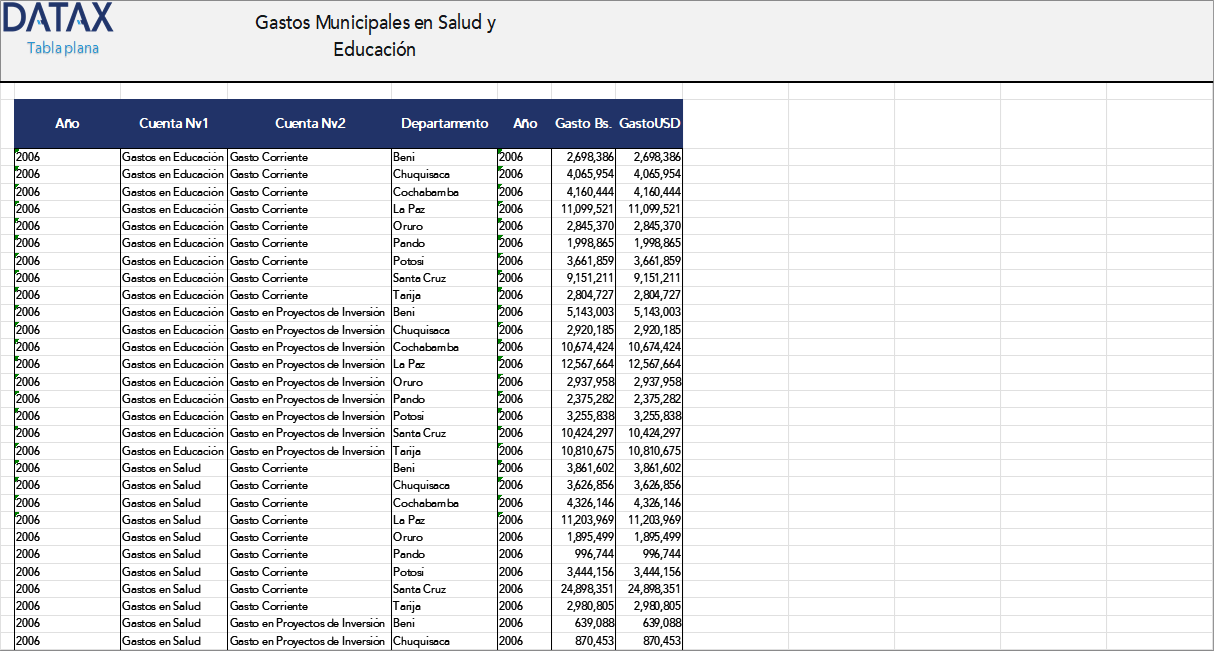Screen dimensions: 1214x651
Task: Select the report title 'Gastos Municipales en Salud y Educación'
Action: (375, 35)
